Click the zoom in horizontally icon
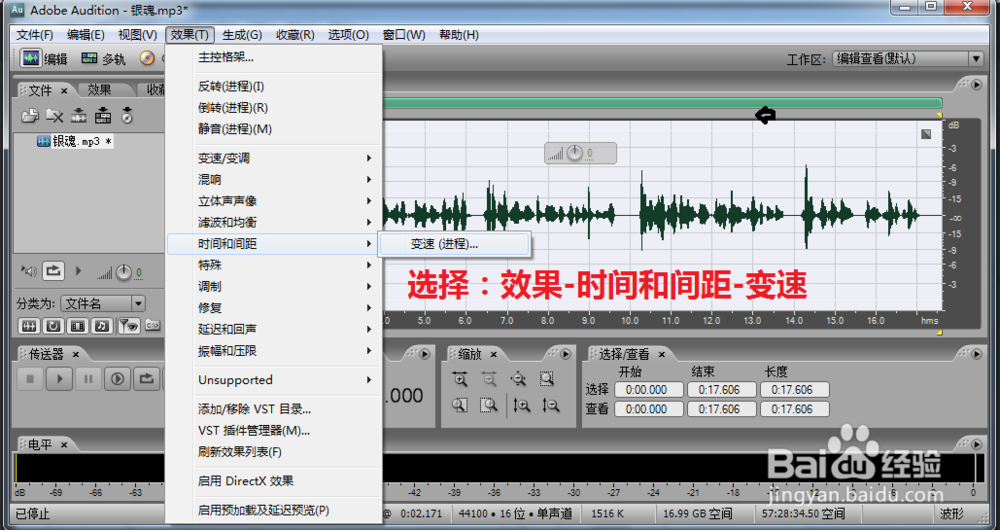1000x530 pixels. 460,379
